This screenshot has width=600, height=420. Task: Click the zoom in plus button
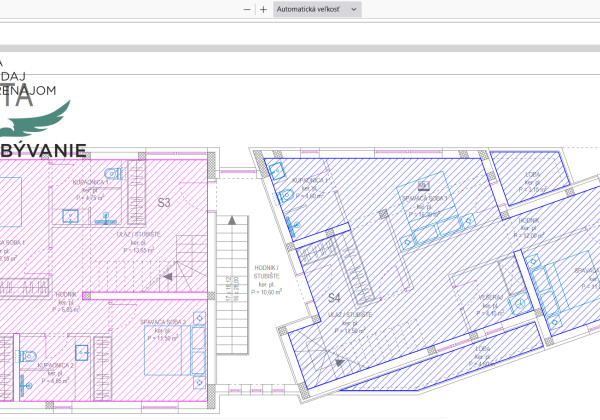(263, 9)
